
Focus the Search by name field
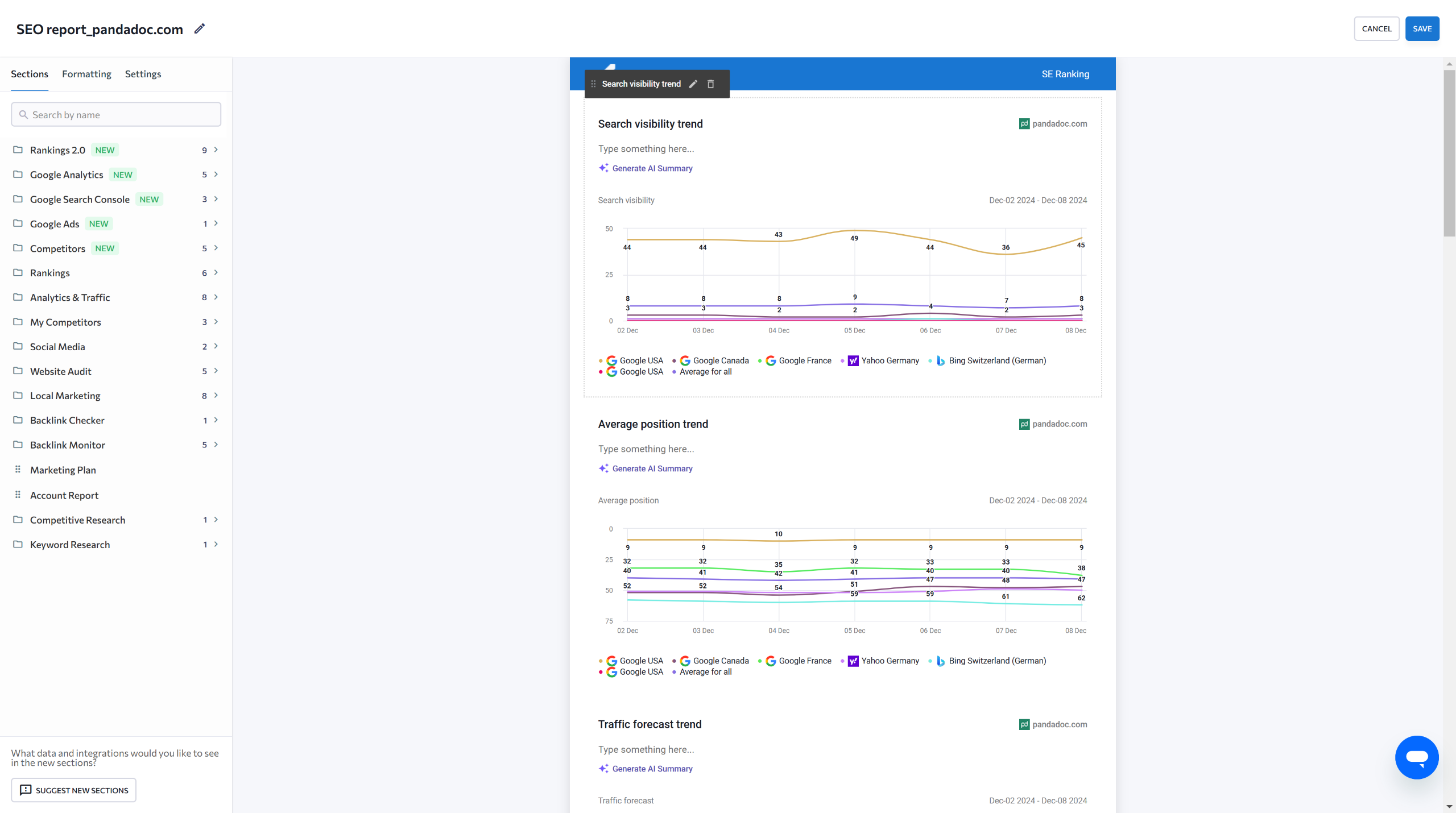tap(116, 115)
